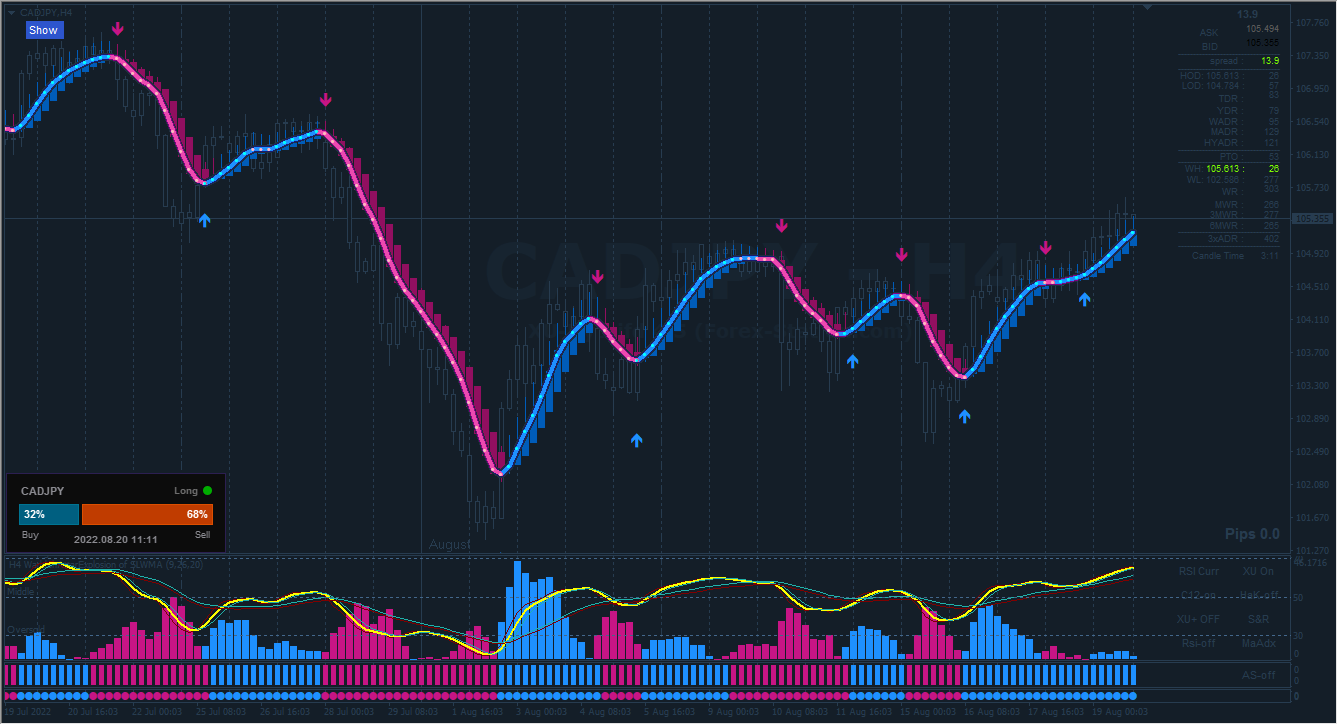
Task: Expand the CADJPY,H4 chart dropdown triangle
Action: [x=11, y=11]
